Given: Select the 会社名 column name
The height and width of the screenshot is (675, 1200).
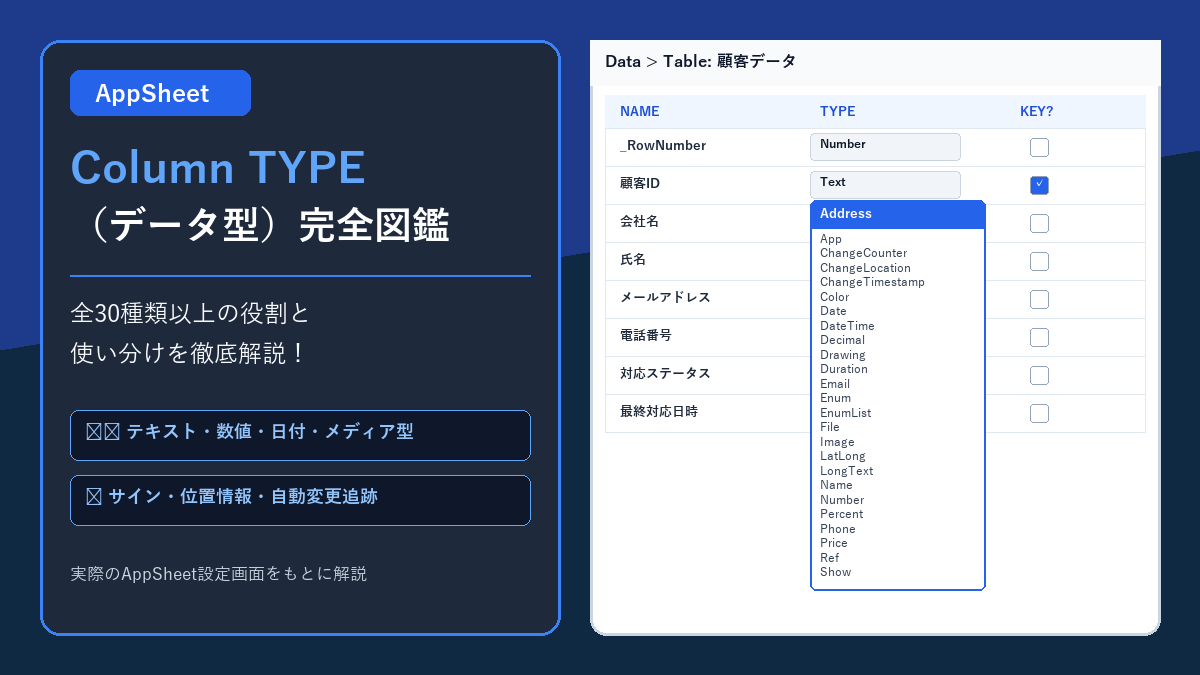Looking at the screenshot, I should click(639, 222).
